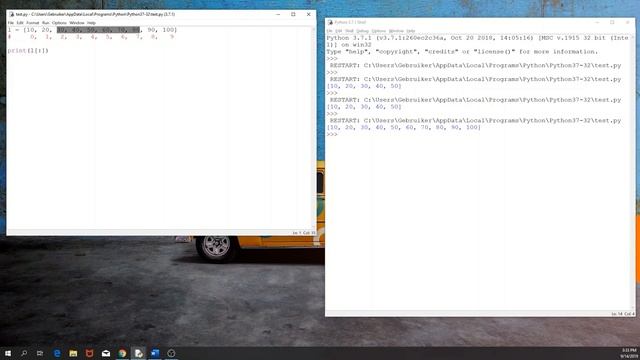Click the red shield taskbar icon
Image resolution: width=640 pixels, height=360 pixels.
(89, 353)
